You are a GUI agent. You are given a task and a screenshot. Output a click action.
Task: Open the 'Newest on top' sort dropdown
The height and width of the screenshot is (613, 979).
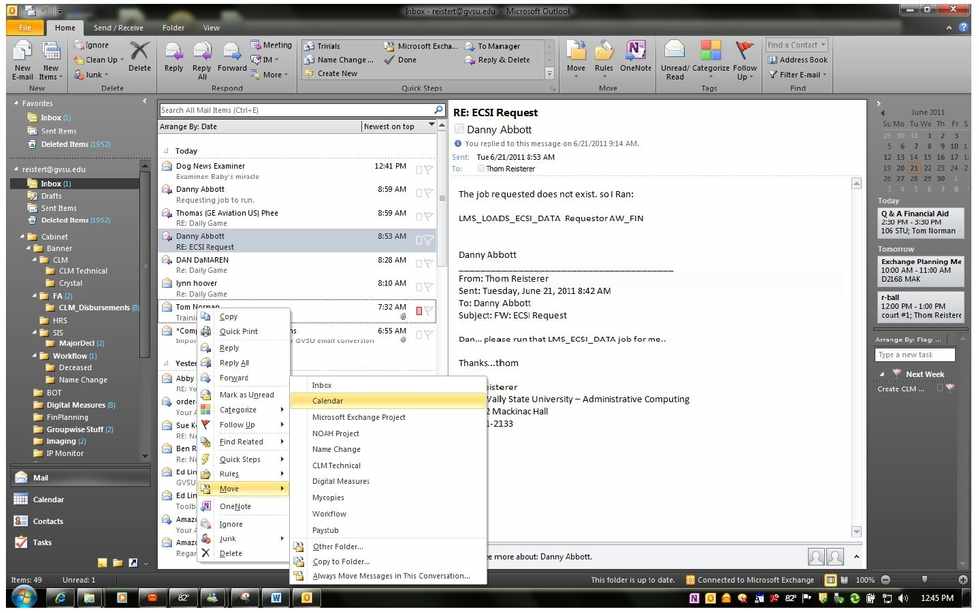(399, 127)
